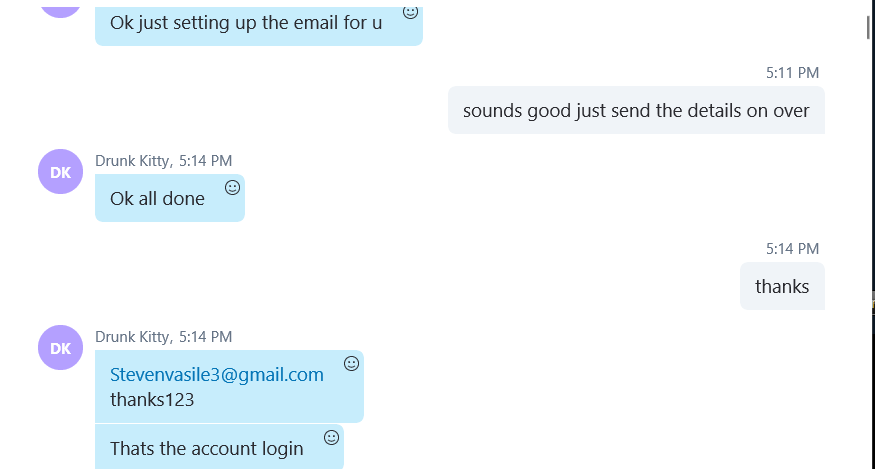The width and height of the screenshot is (875, 469).
Task: Click the 5:11 PM timestamp
Action: [792, 73]
